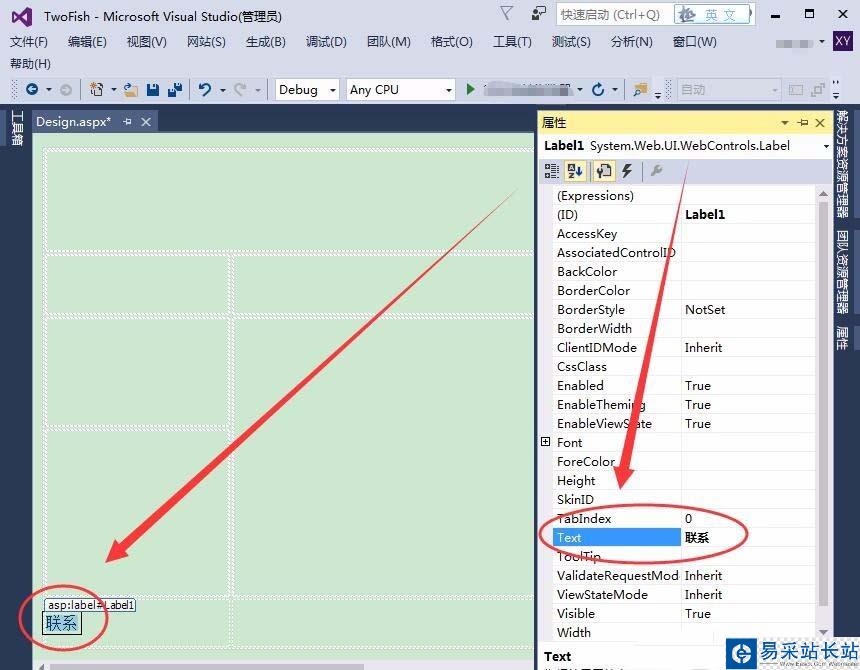860x670 pixels.
Task: Open the 格式(O) menu
Action: 451,42
